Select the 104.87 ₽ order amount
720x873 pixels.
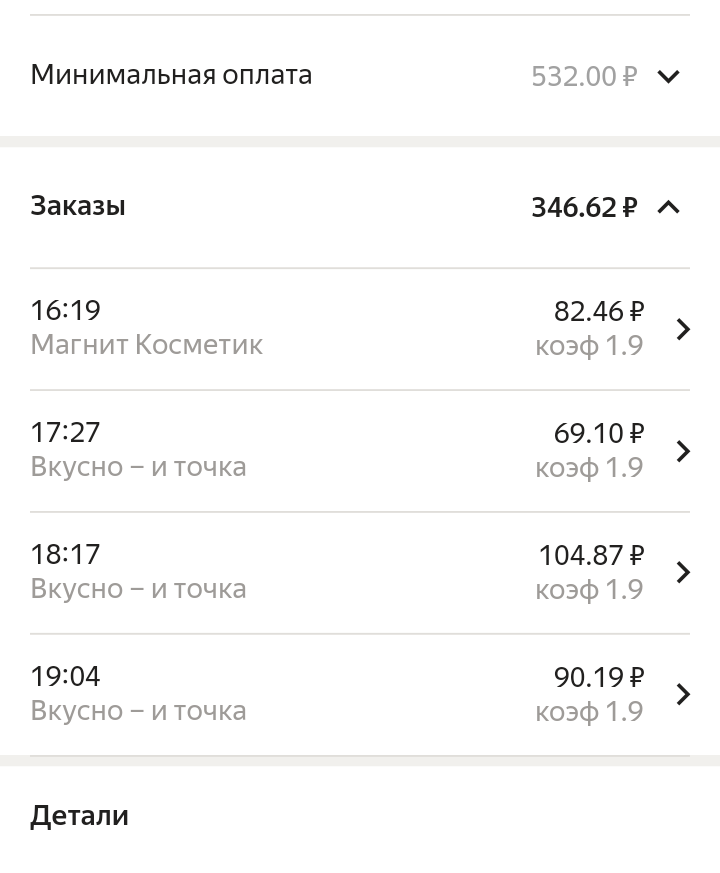(591, 555)
